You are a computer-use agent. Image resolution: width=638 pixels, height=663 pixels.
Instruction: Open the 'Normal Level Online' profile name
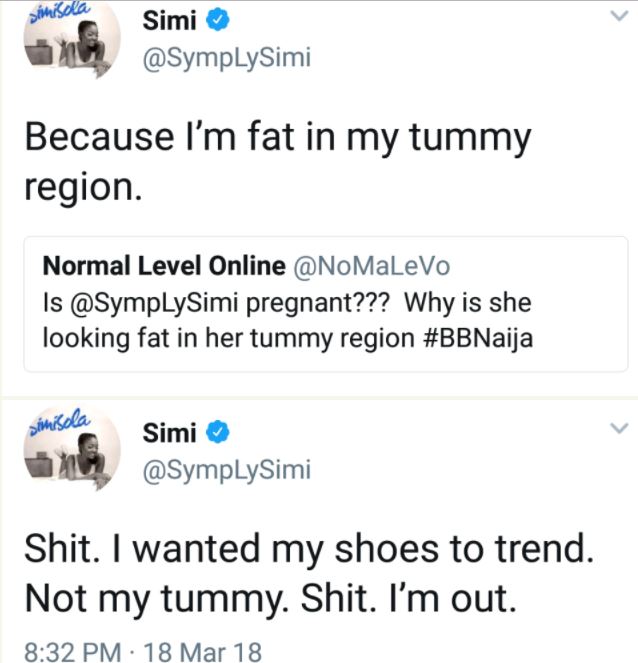pos(163,265)
